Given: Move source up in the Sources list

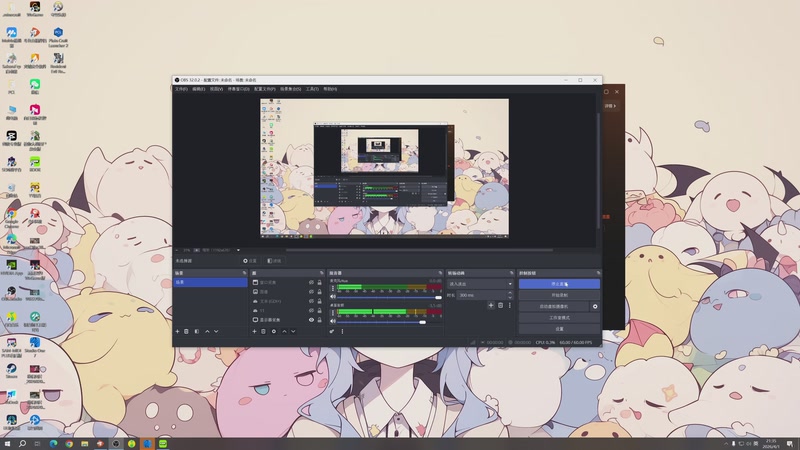Looking at the screenshot, I should pyautogui.click(x=284, y=332).
